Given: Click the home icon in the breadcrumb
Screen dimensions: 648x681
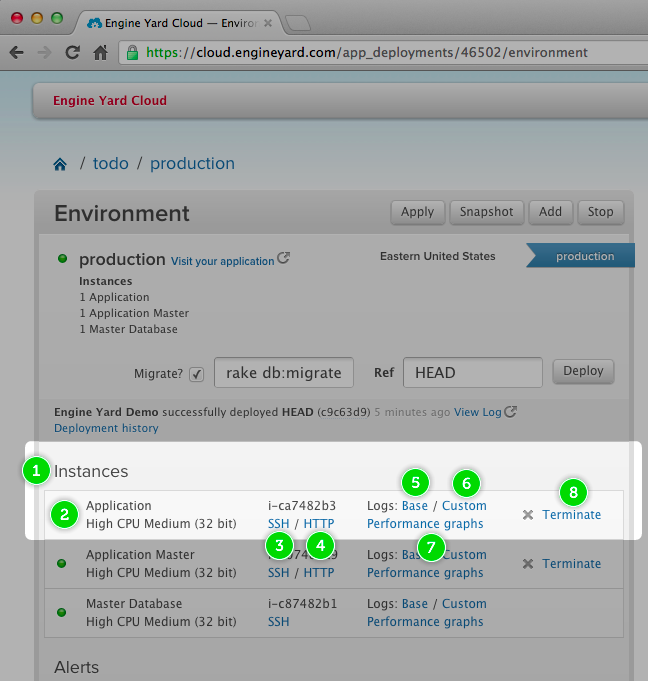Looking at the screenshot, I should pos(61,164).
